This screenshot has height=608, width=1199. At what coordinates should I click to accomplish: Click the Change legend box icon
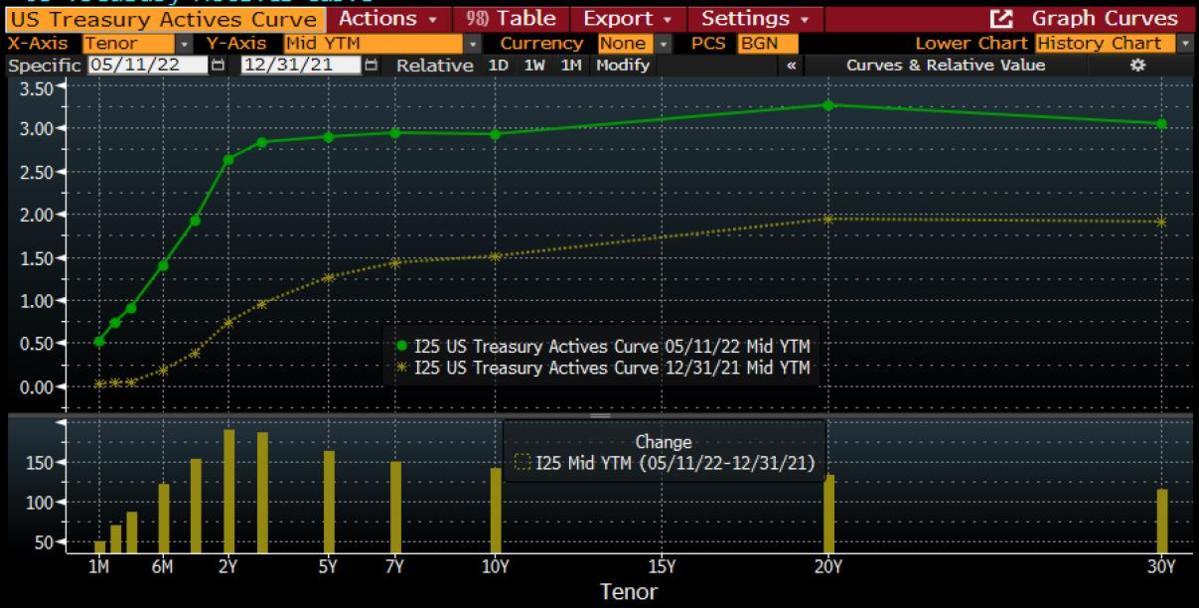[521, 463]
